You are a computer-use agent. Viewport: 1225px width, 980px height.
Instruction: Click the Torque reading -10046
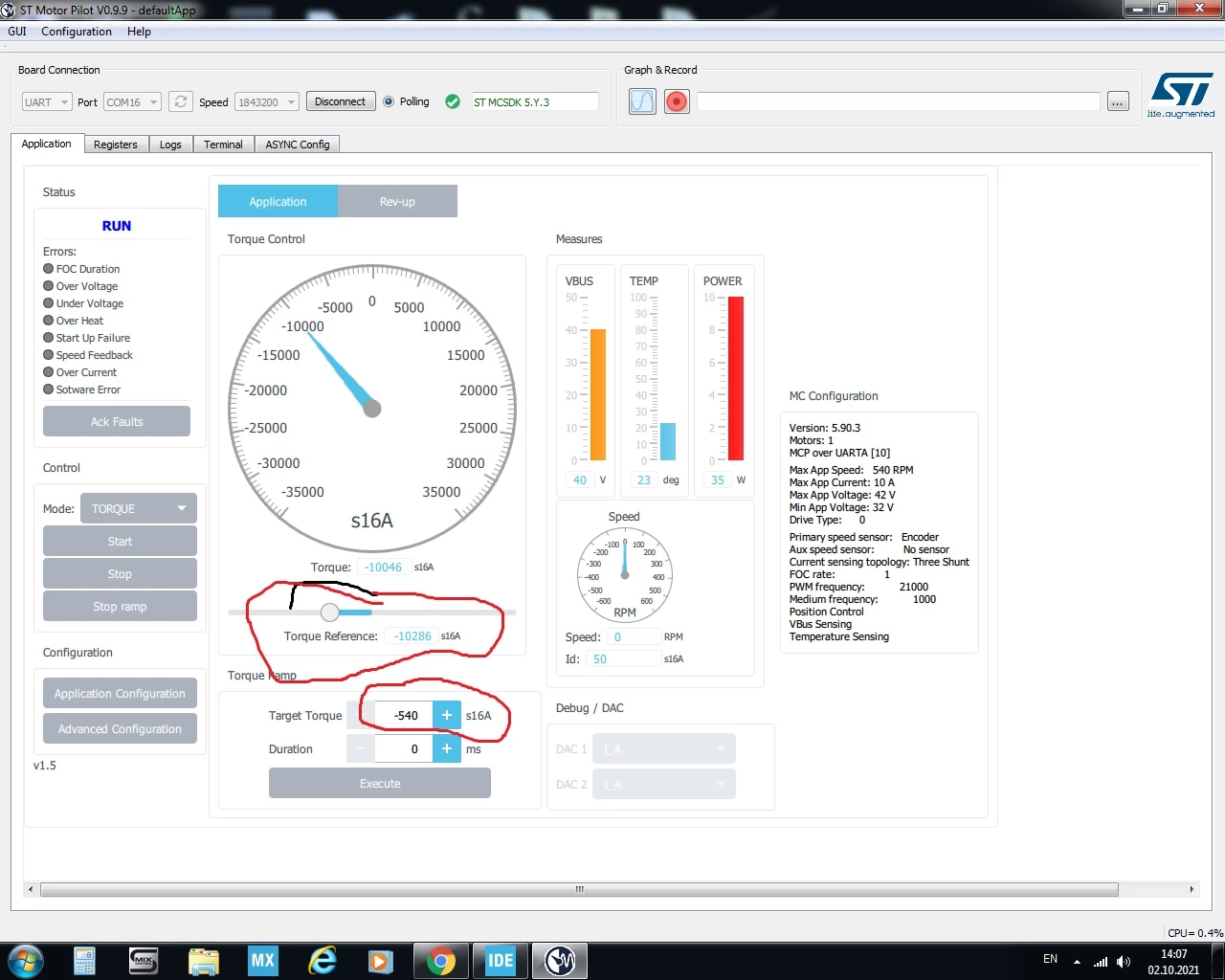pyautogui.click(x=383, y=567)
